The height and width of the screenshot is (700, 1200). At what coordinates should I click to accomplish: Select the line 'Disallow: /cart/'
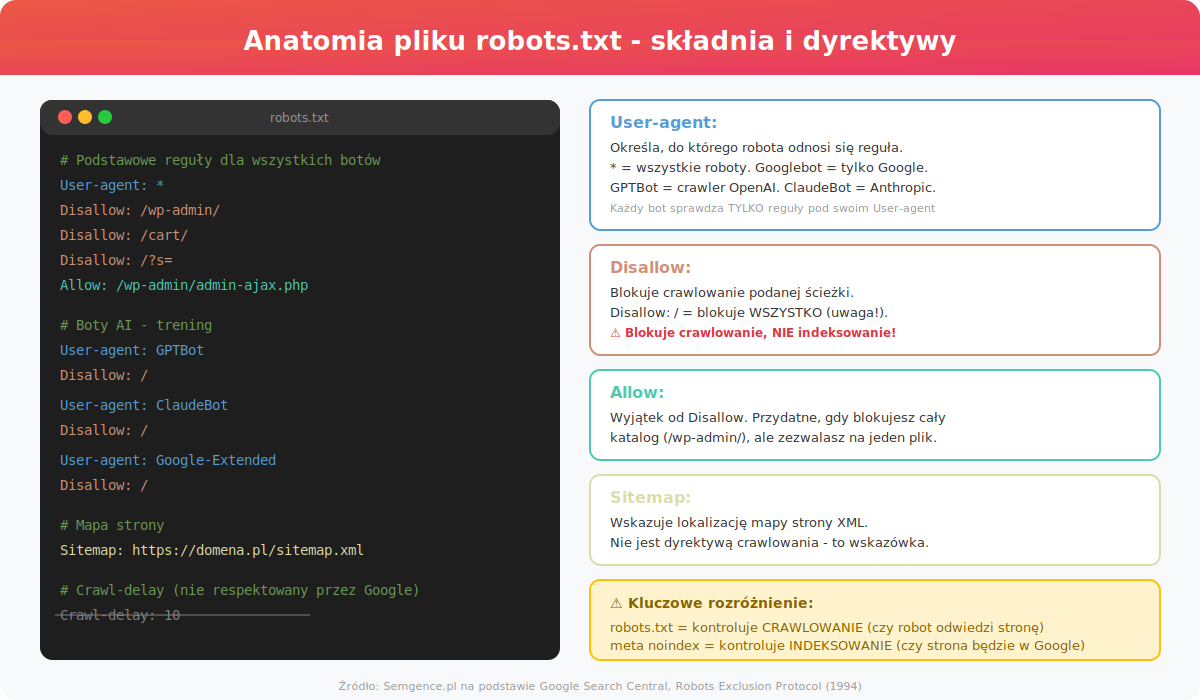[124, 235]
